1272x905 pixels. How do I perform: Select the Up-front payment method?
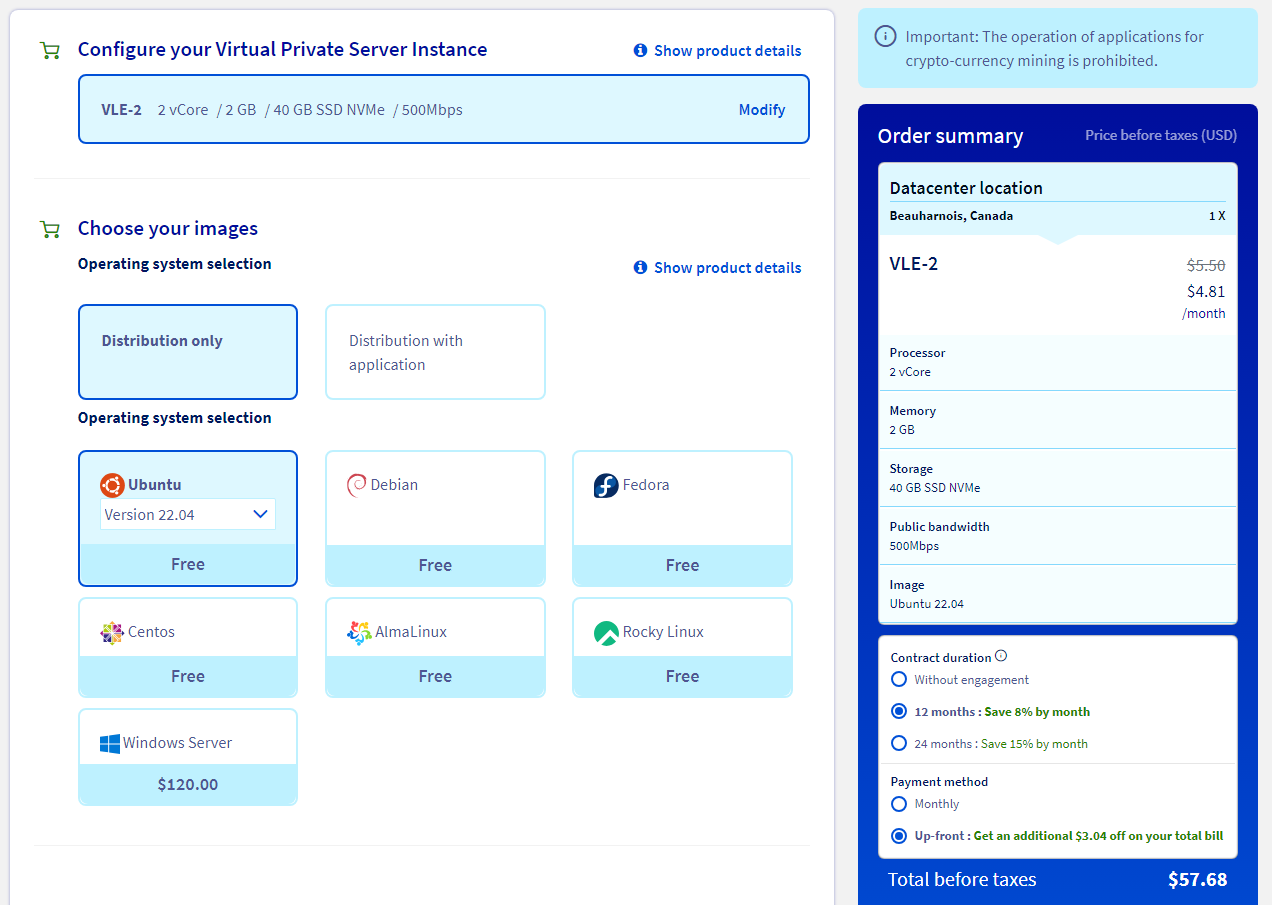tap(899, 836)
